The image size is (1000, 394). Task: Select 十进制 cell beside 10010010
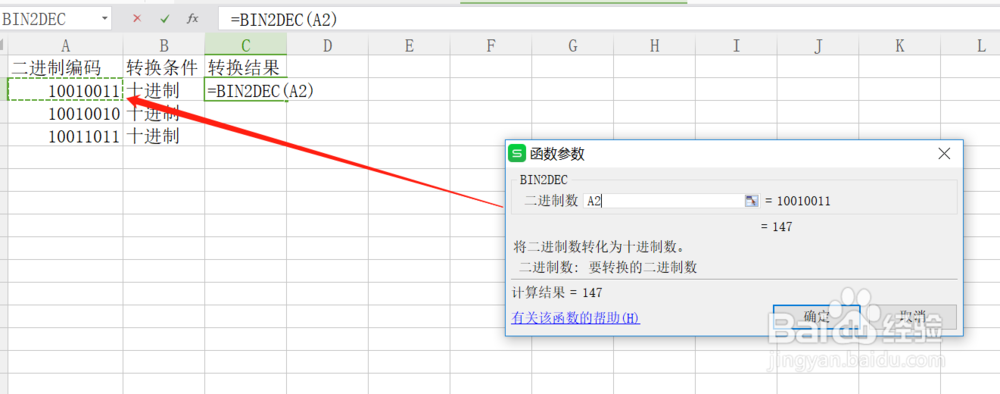pyautogui.click(x=164, y=113)
